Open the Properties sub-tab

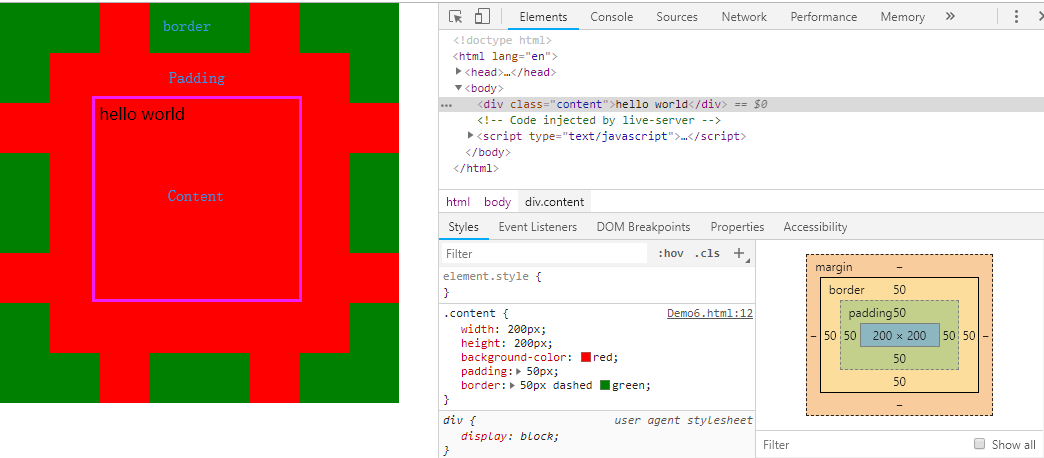tap(737, 226)
